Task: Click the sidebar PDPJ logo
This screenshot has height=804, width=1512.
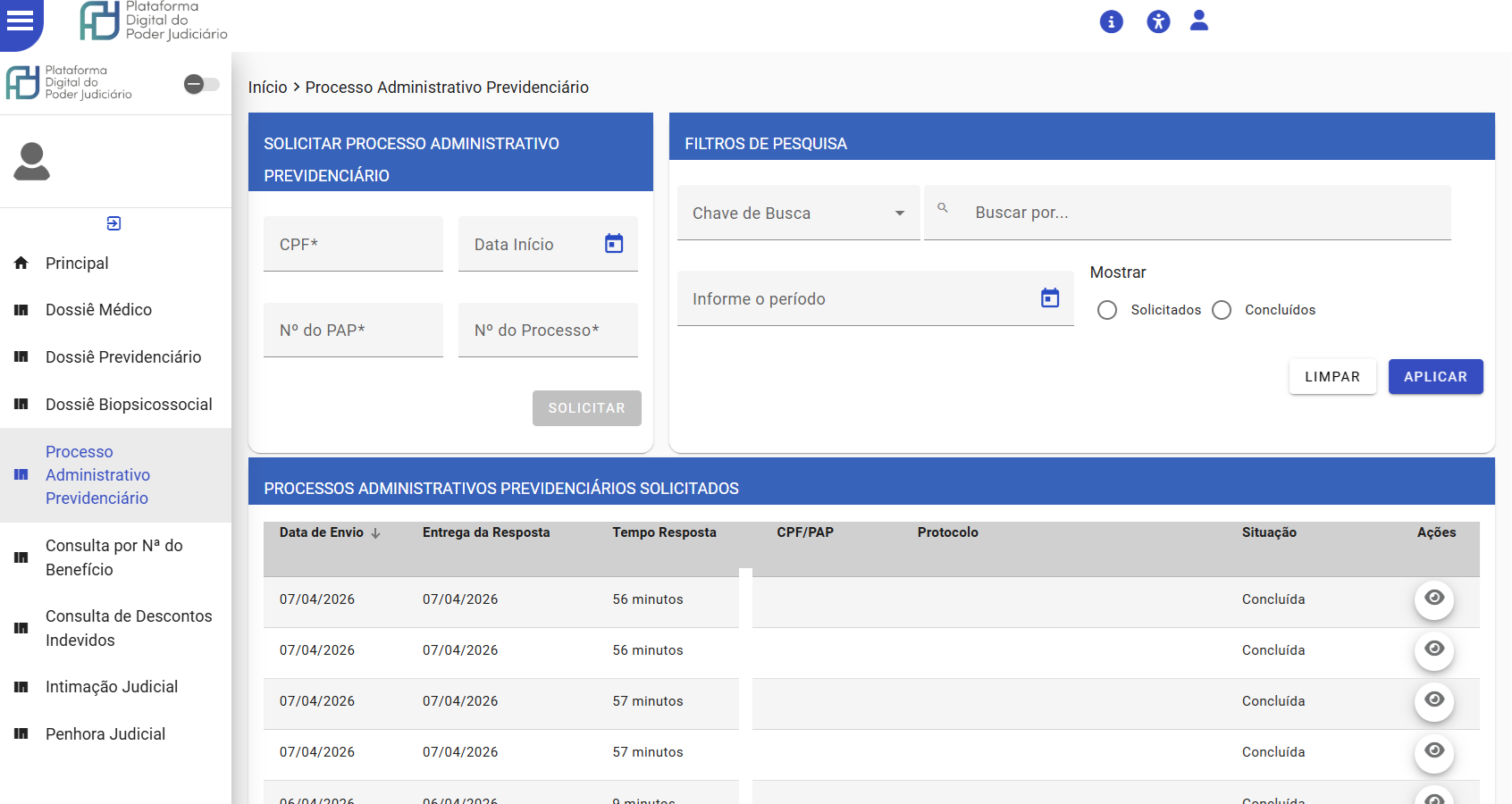Action: tap(69, 82)
